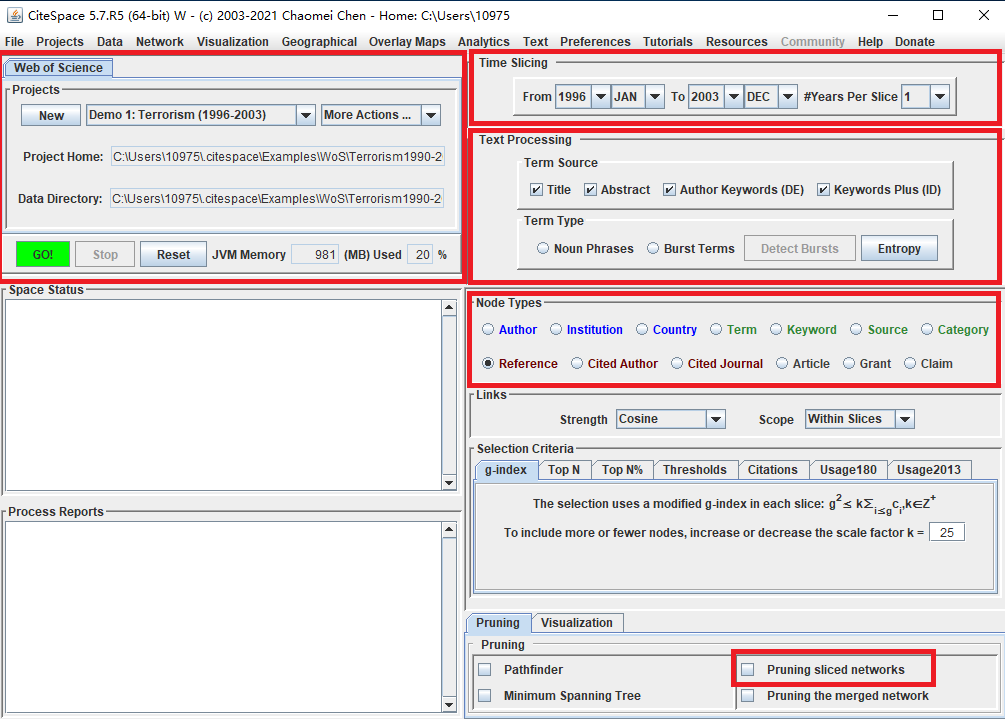Enable Pruning sliced networks checkbox
1005x719 pixels.
747,670
